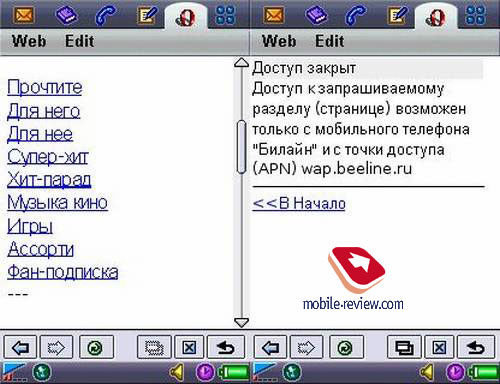The width and height of the screenshot is (500, 384).
Task: Go back in left browser toolbar
Action: click(20, 347)
